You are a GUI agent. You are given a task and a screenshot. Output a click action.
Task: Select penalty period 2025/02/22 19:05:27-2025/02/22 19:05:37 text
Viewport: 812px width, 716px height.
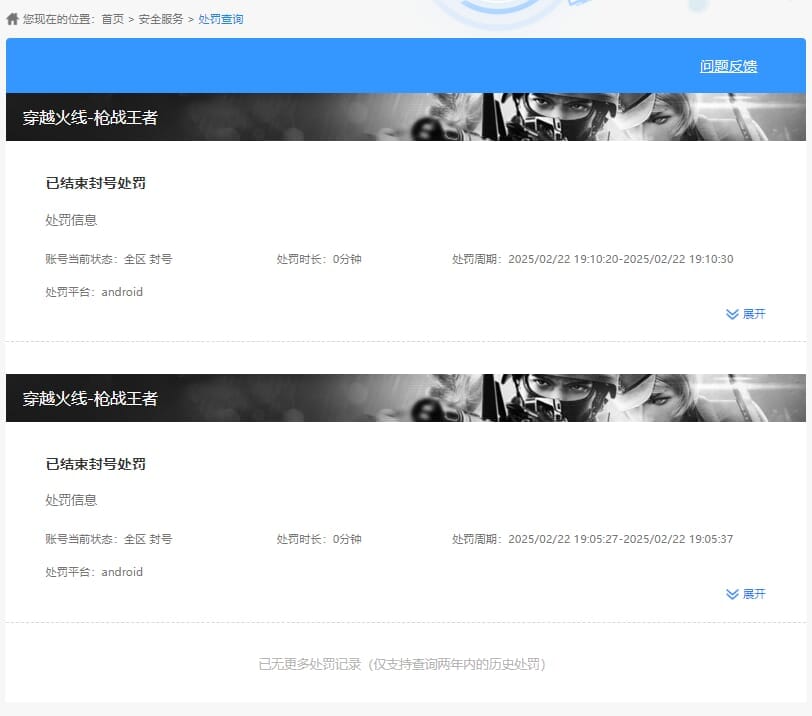[x=620, y=539]
